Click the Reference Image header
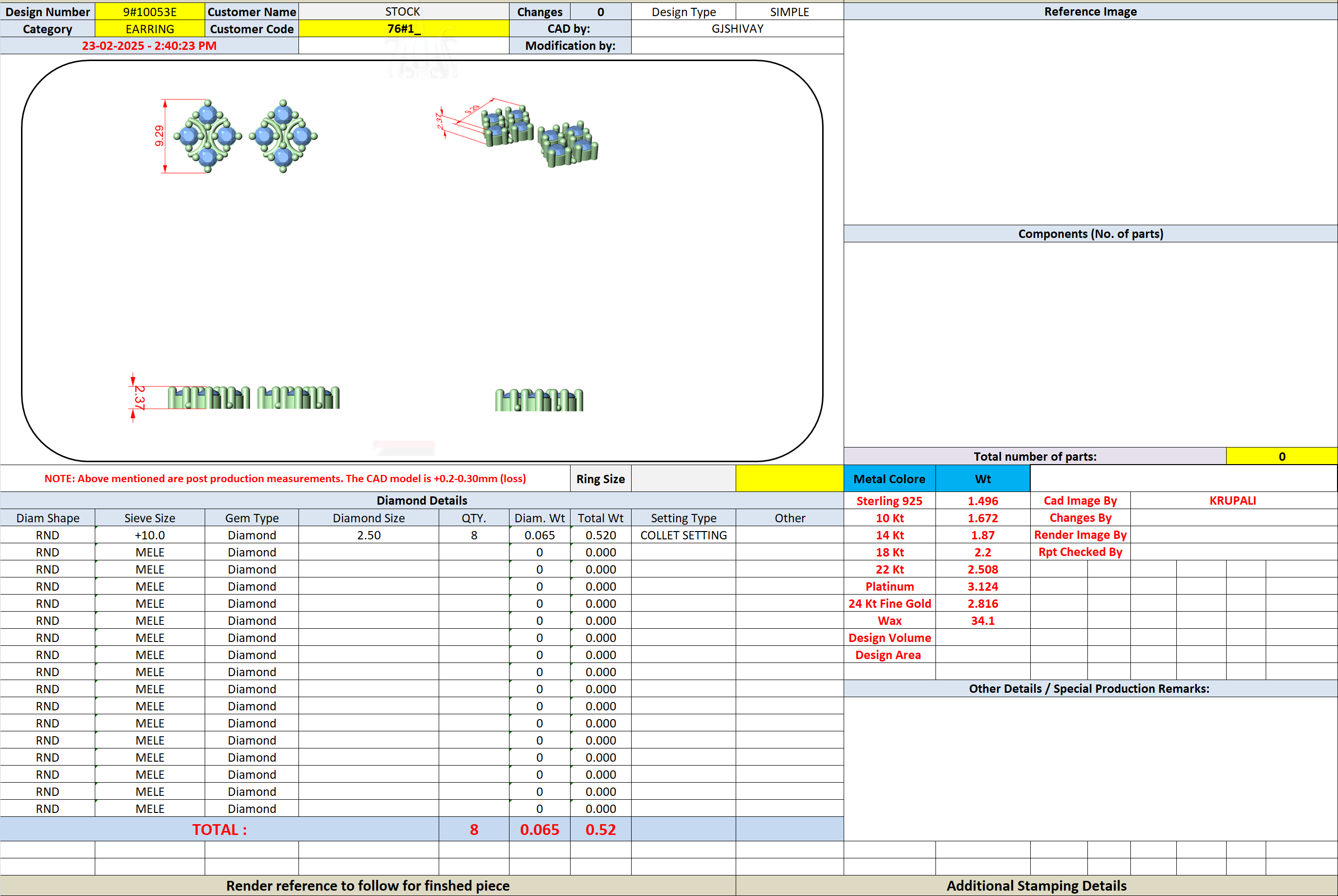The height and width of the screenshot is (896, 1338). coord(1090,11)
